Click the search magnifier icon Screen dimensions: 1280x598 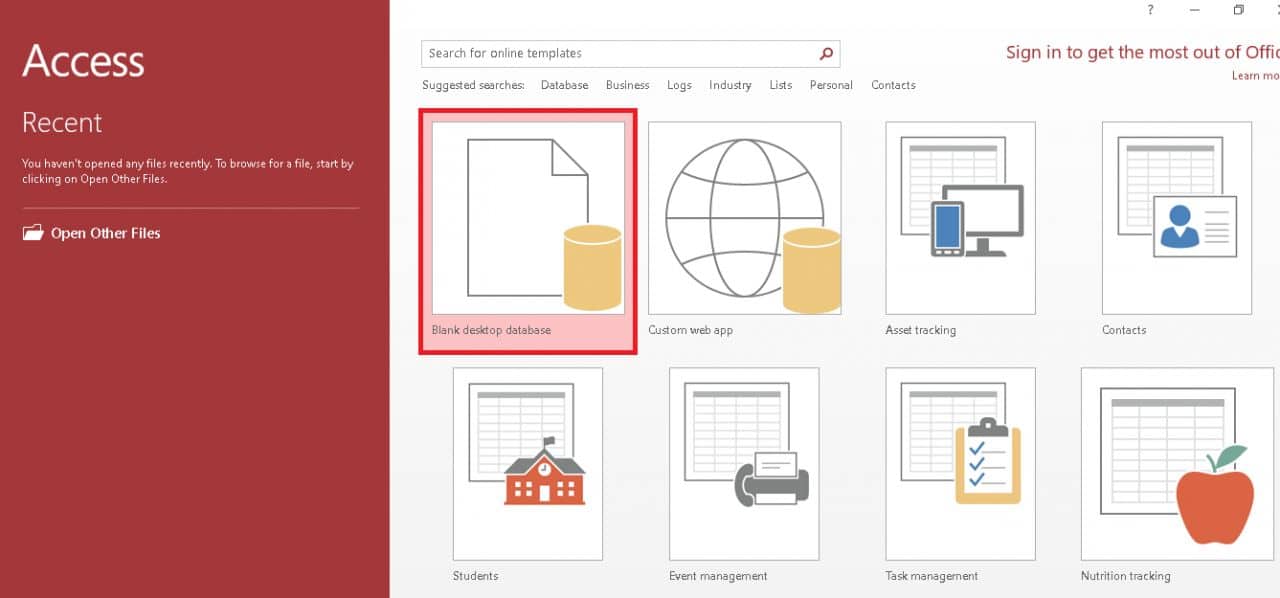point(825,53)
